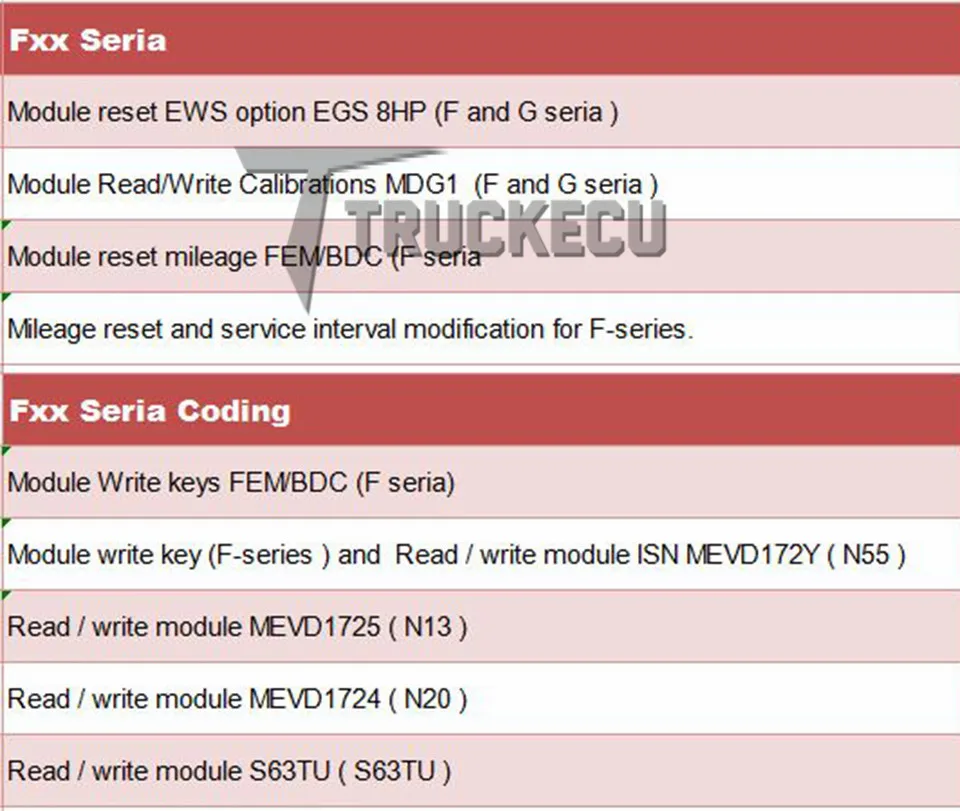The width and height of the screenshot is (960, 811).
Task: Select the MEVD1725 N13 module row
Action: [481, 627]
